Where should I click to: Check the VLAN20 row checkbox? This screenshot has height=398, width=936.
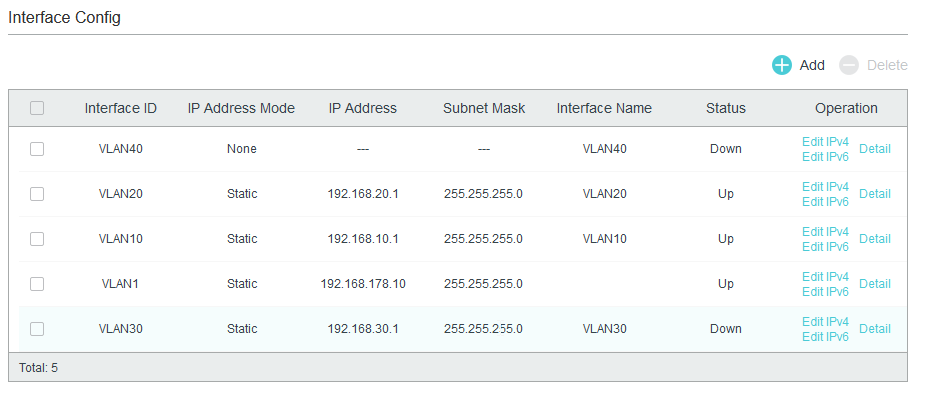(37, 194)
